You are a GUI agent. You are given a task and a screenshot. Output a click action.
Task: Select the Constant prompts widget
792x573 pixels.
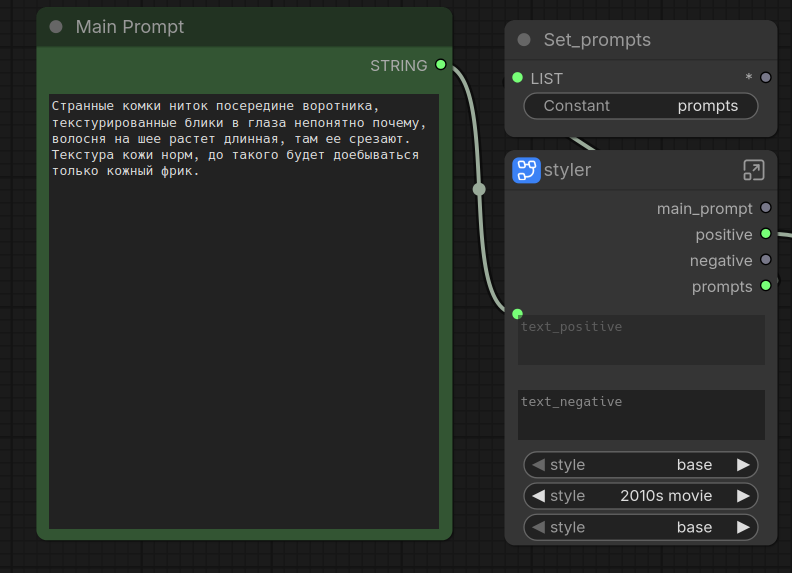[640, 106]
